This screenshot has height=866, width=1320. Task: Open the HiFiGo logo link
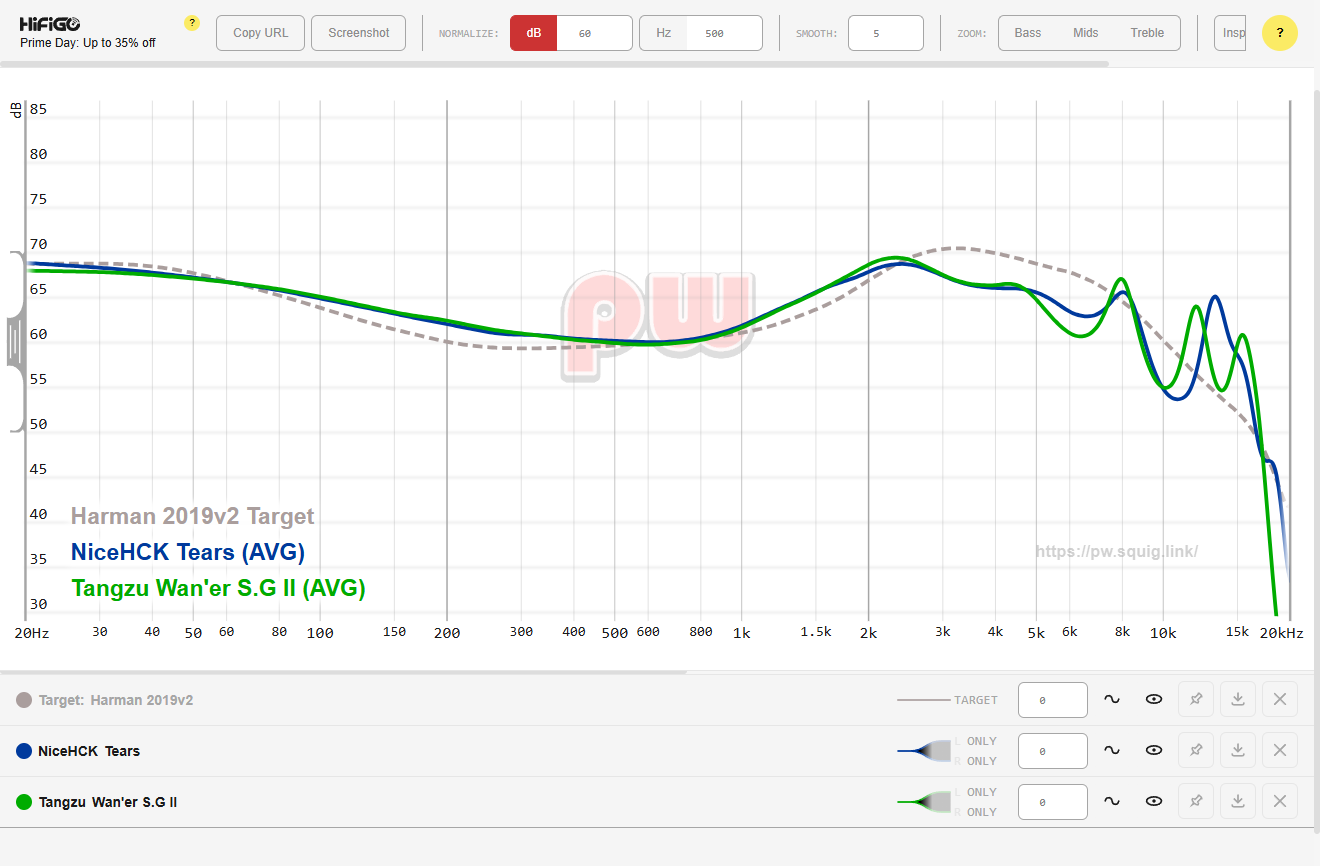[50, 23]
